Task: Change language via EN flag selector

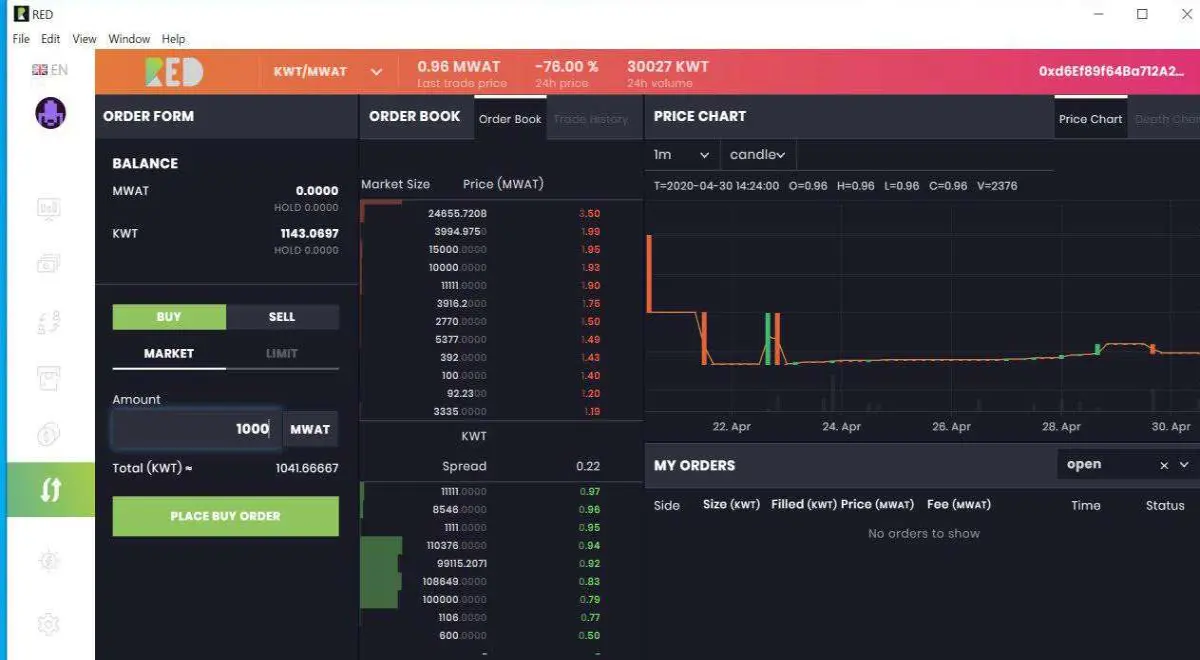Action: (x=50, y=70)
